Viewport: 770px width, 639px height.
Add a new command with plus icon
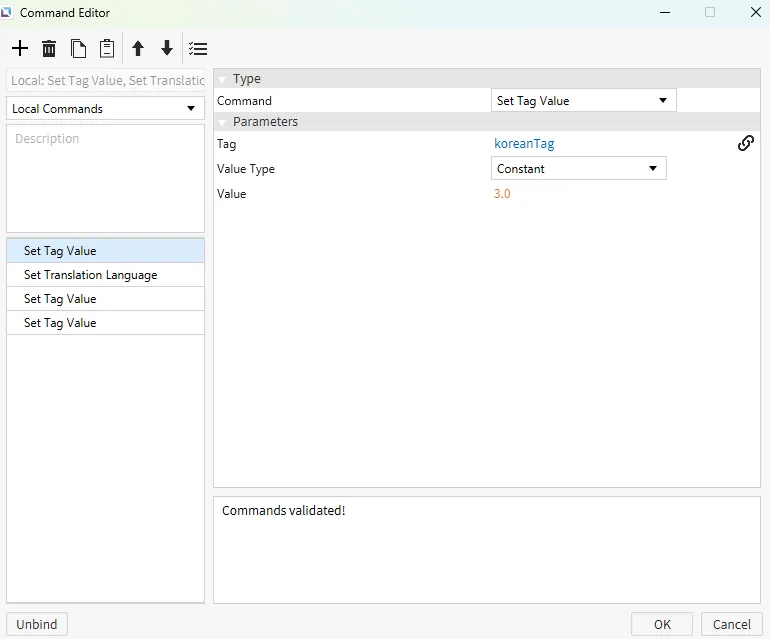pos(20,48)
